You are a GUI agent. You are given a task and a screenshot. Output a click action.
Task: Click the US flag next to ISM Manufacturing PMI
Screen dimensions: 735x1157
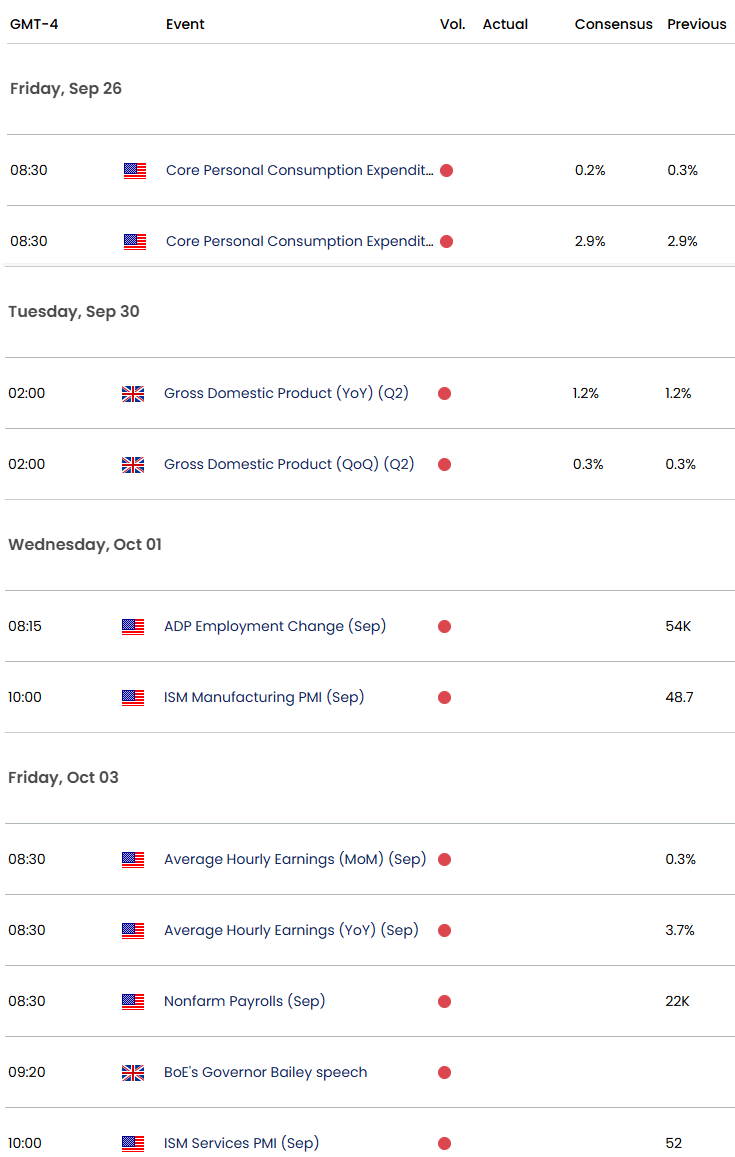pos(133,697)
